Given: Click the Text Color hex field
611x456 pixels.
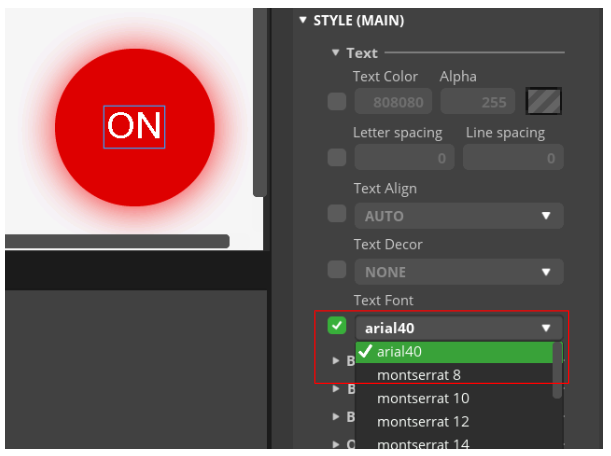Looking at the screenshot, I should point(393,101).
